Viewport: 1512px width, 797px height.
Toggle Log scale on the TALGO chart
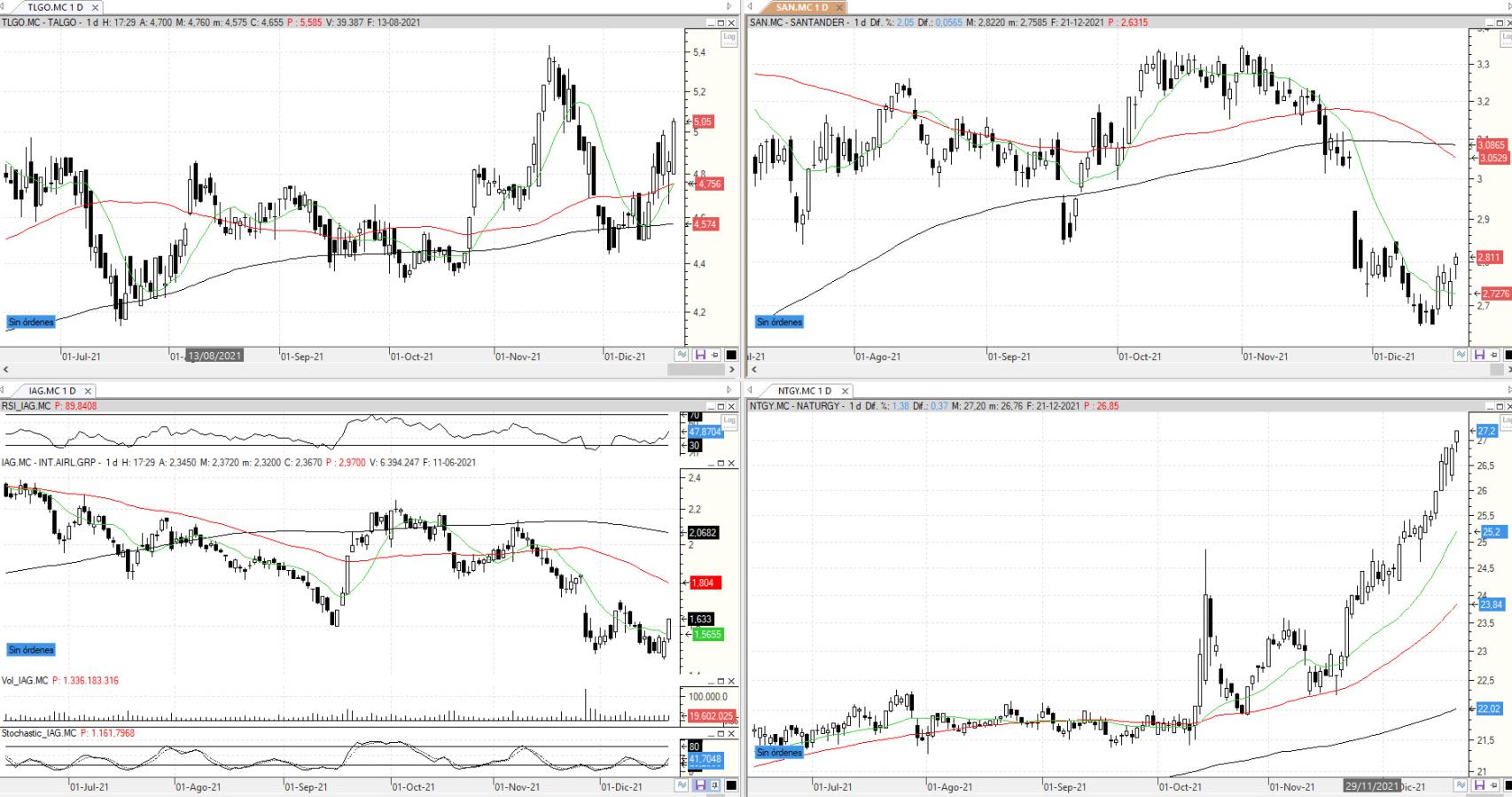(x=729, y=37)
